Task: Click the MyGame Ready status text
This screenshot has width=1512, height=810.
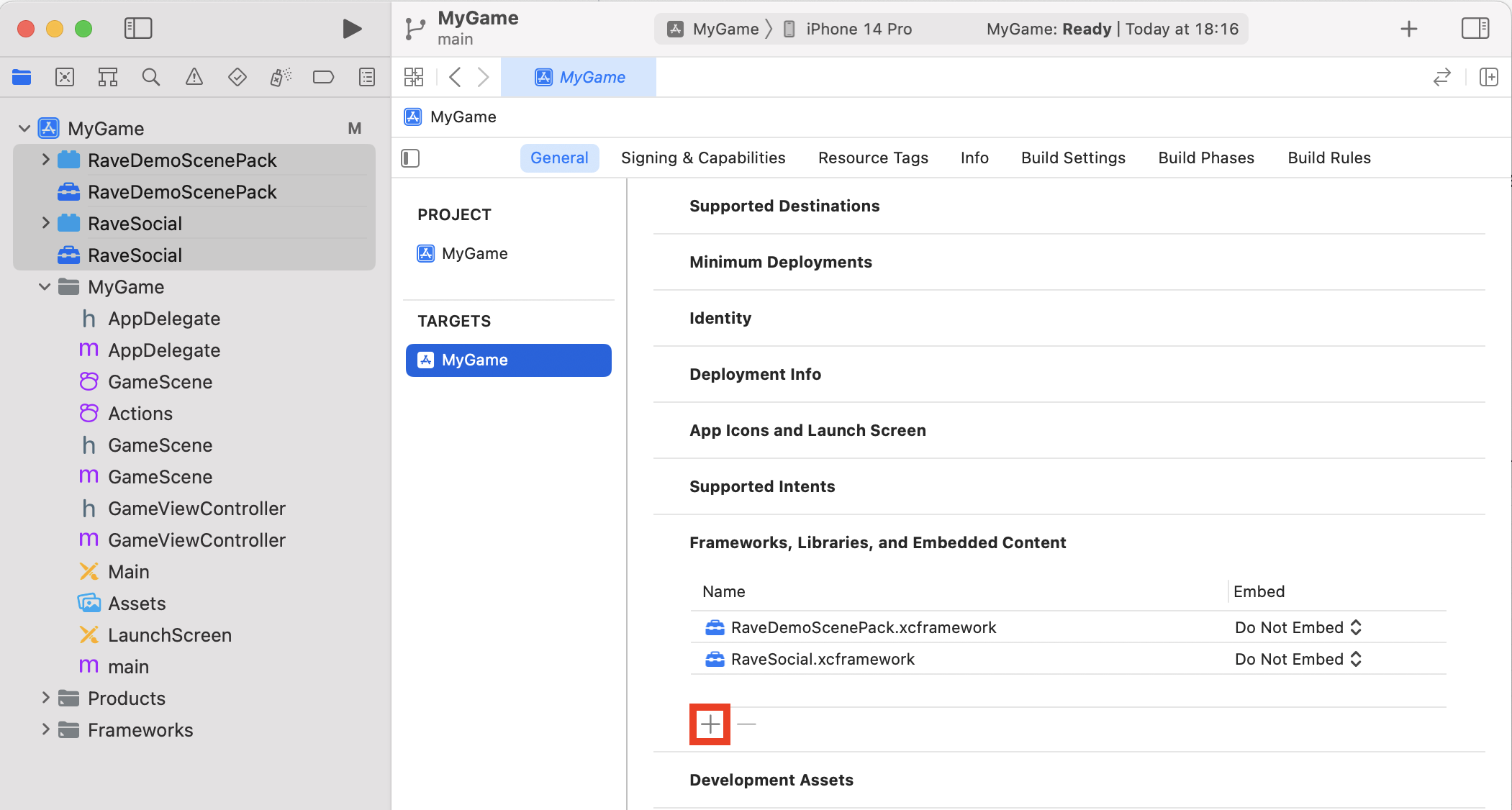Action: point(1113,29)
